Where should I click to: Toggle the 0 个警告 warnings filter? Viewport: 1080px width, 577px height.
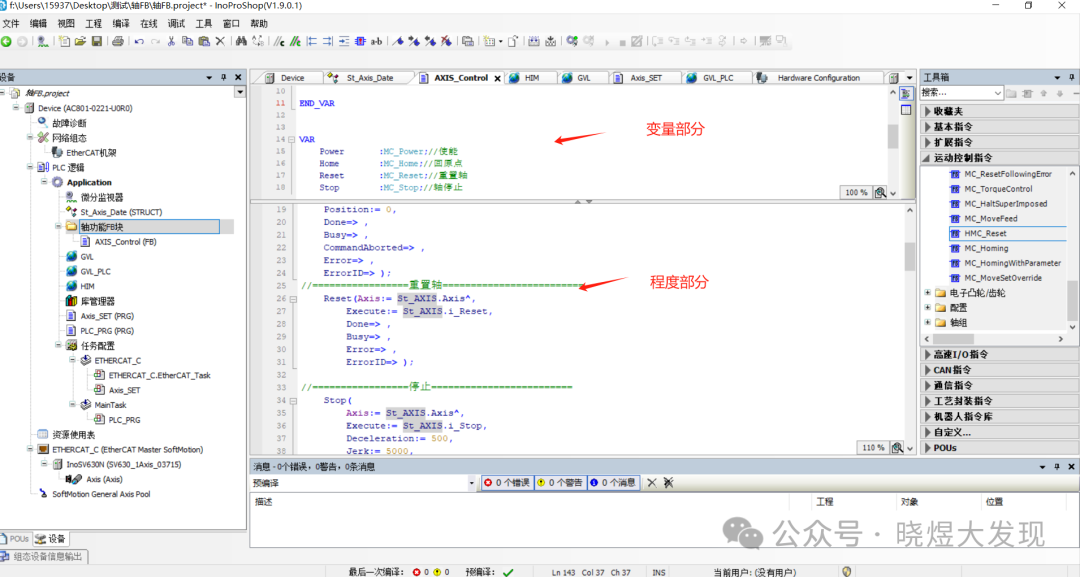561,482
